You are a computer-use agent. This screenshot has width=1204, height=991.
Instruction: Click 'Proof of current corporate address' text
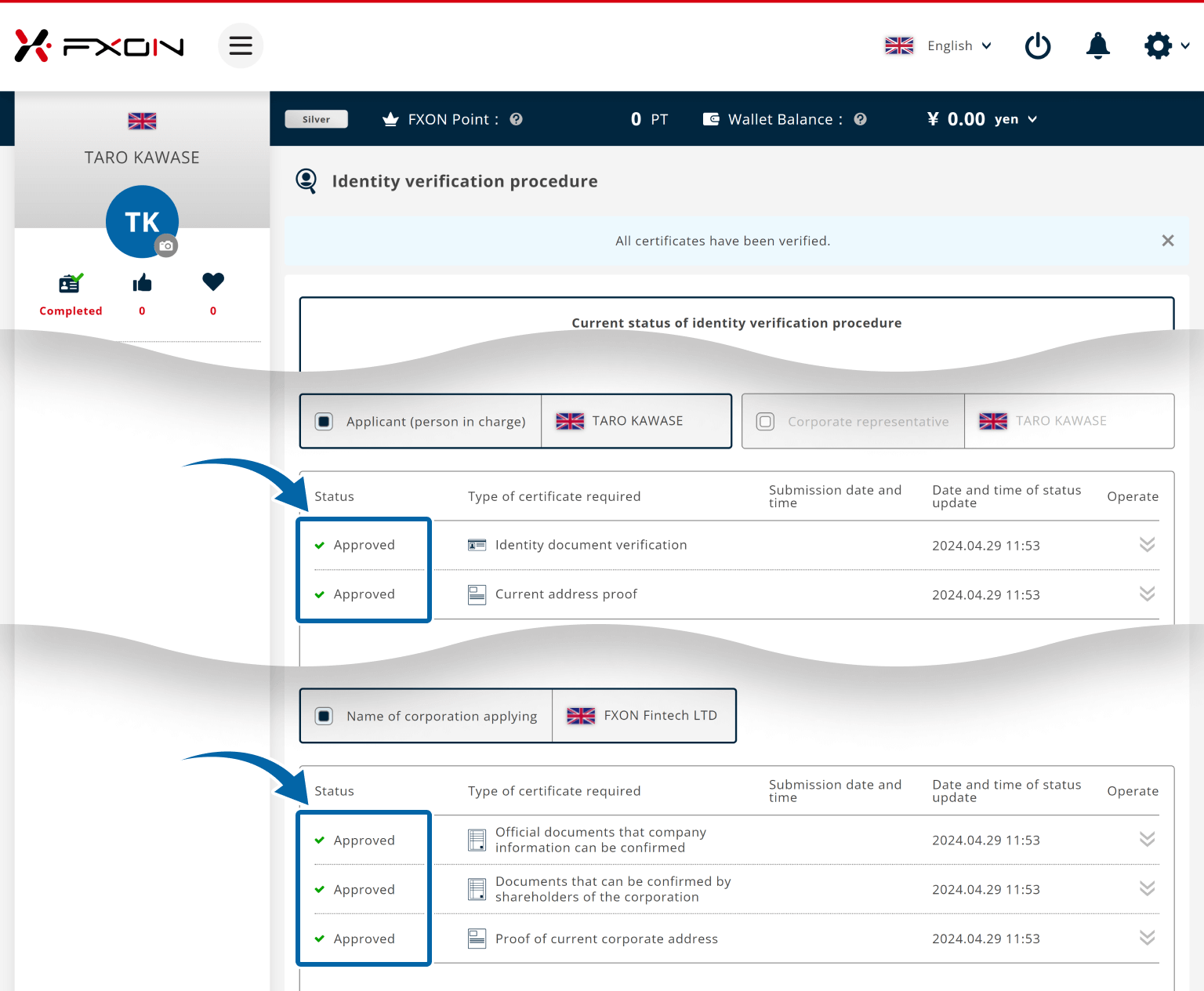[607, 938]
